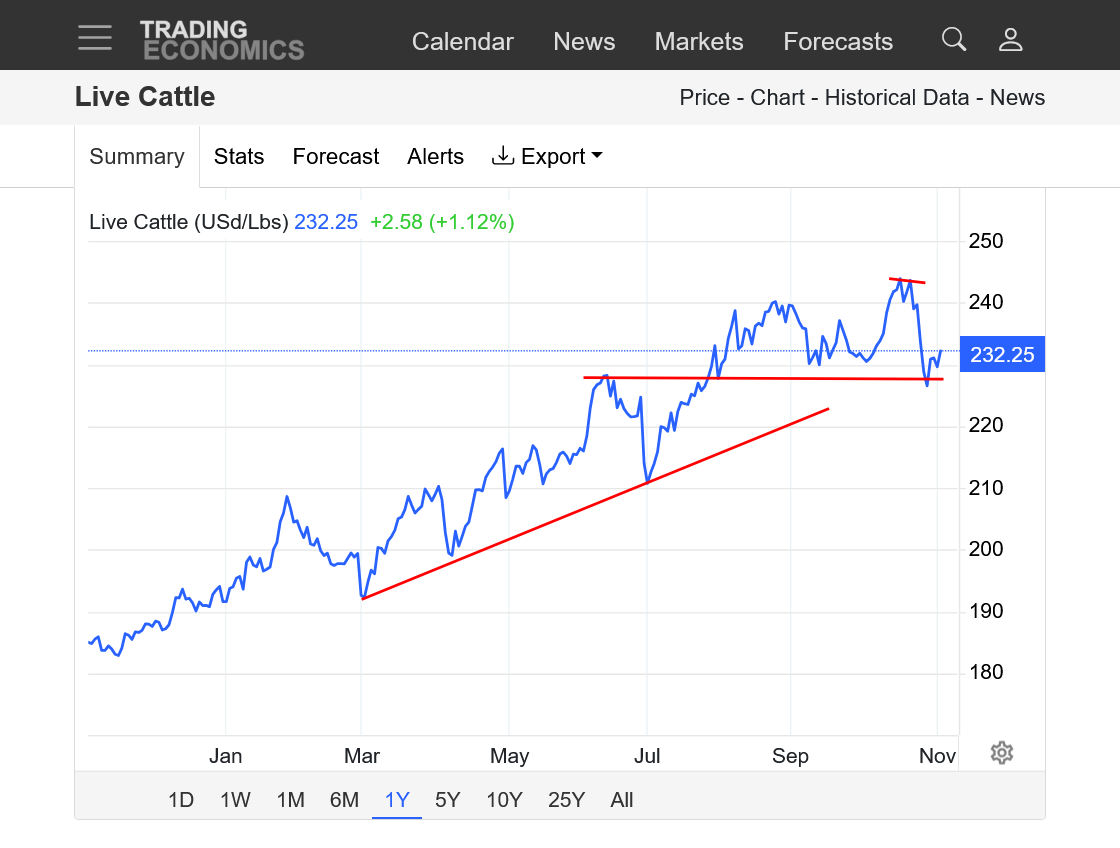Viewport: 1120px width, 848px height.
Task: Open chart settings gear icon
Action: click(1002, 753)
